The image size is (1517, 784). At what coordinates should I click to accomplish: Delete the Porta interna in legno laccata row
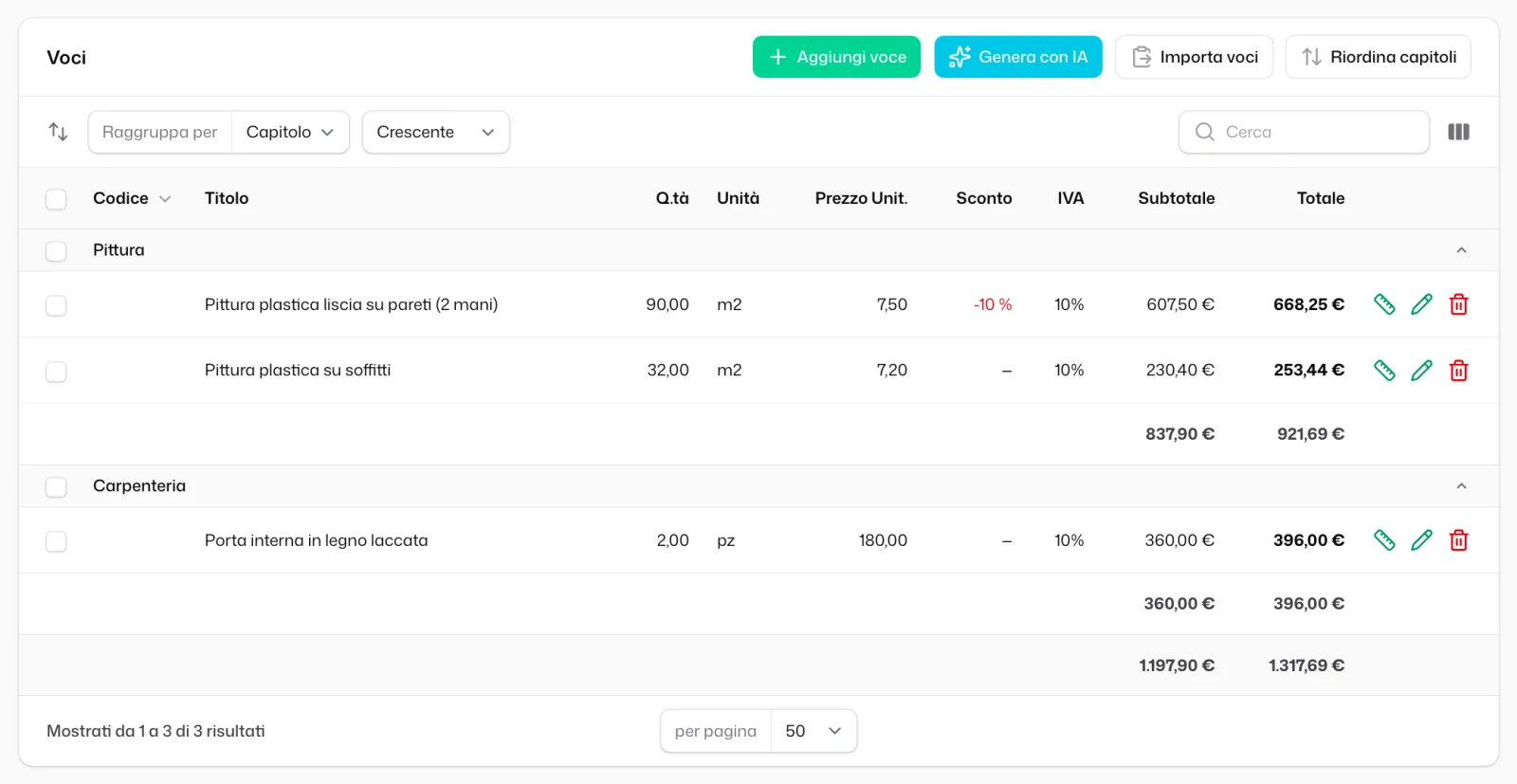[x=1458, y=540]
